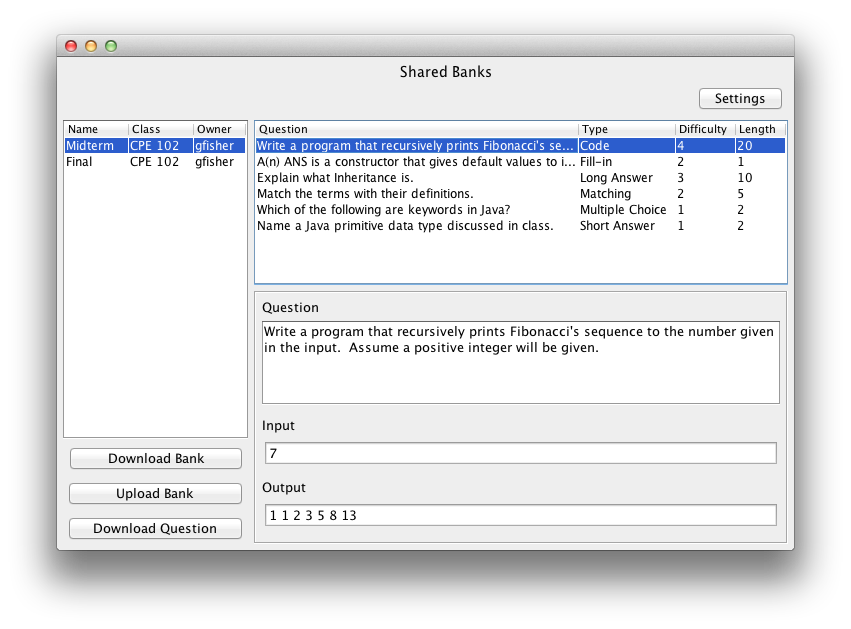851x629 pixels.
Task: Sort banks by the Owner column header
Action: click(x=217, y=130)
